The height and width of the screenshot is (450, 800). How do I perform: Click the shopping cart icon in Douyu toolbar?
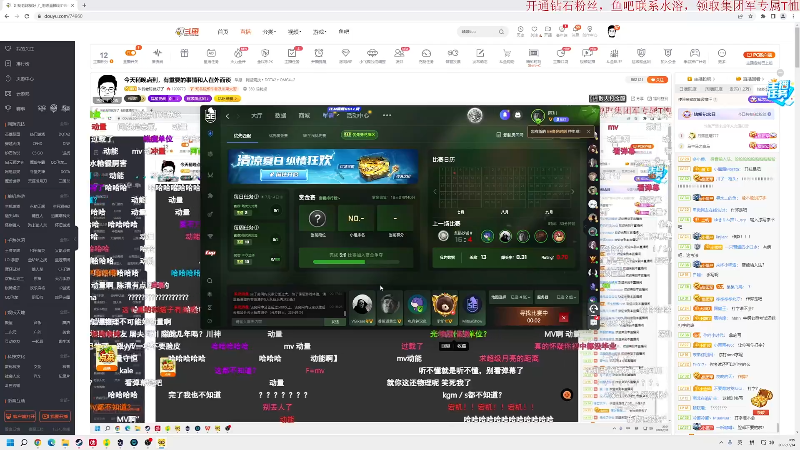pos(507,53)
